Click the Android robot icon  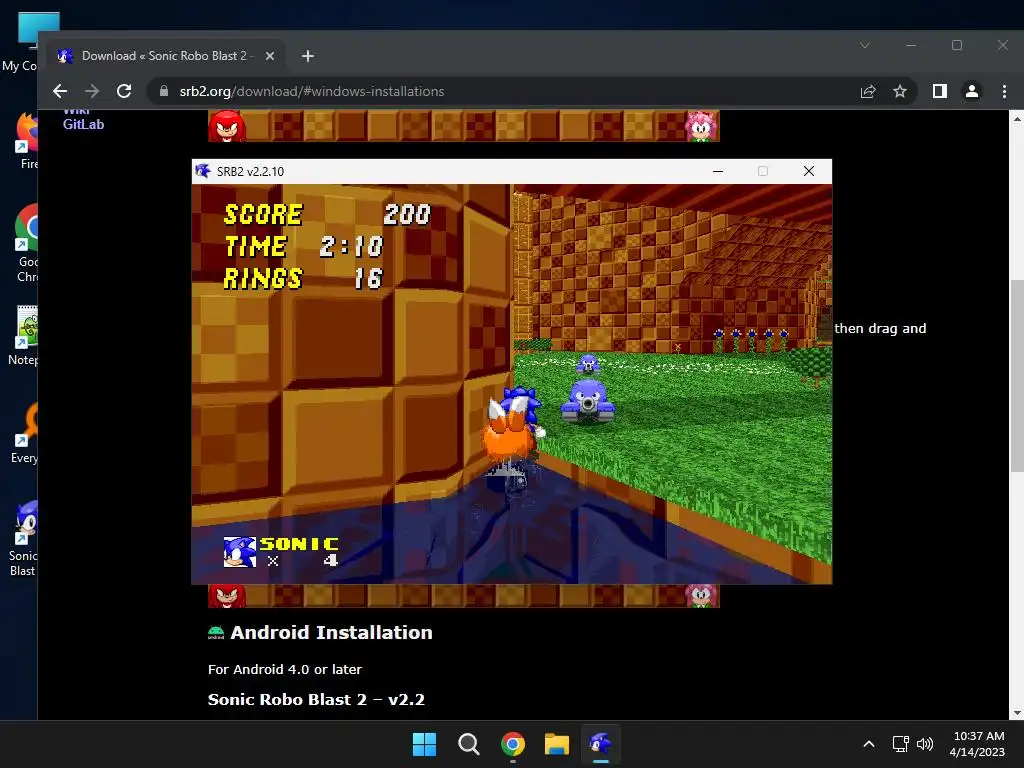216,632
